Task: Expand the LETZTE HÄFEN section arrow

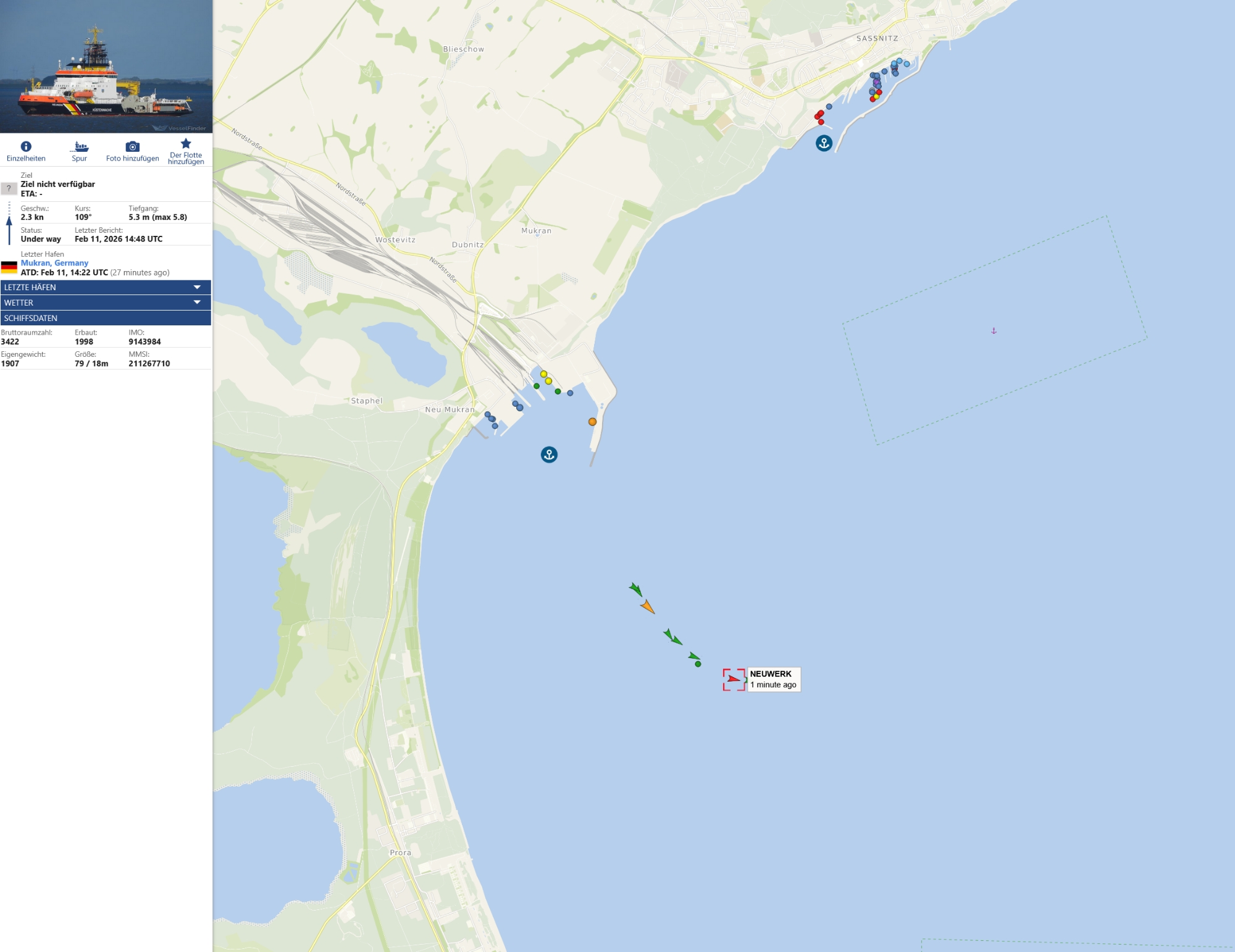Action: (197, 287)
